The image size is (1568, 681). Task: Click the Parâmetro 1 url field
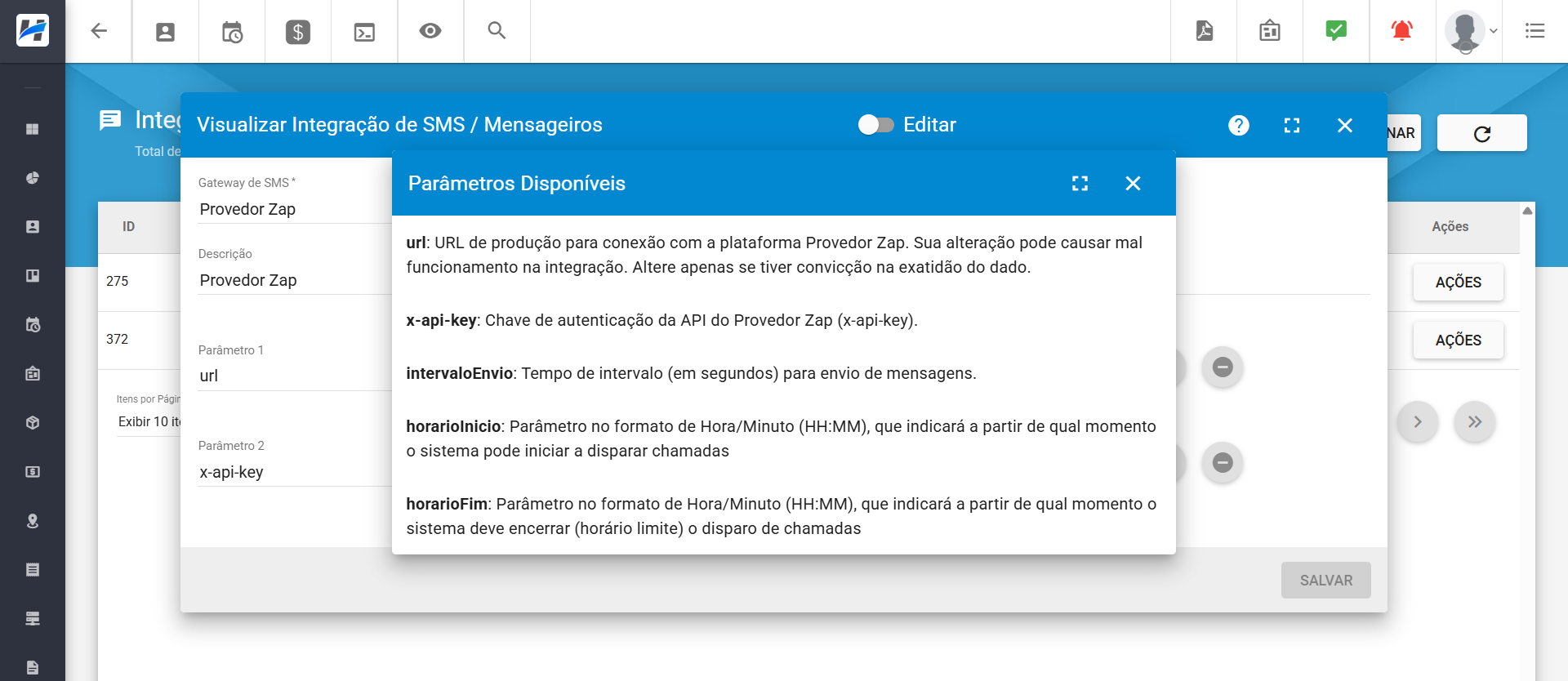coord(295,376)
